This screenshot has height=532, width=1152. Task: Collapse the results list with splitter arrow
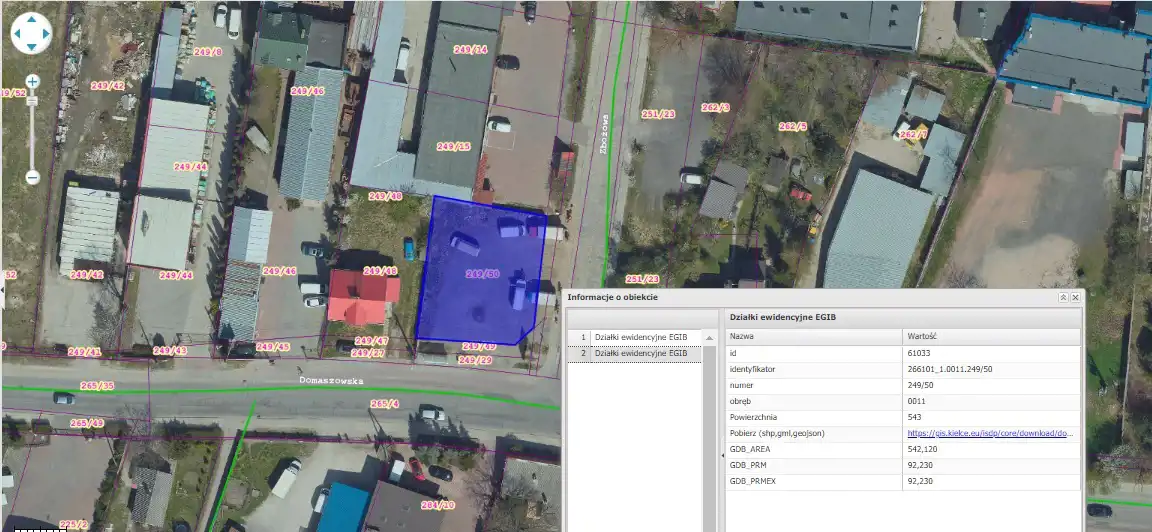tap(721, 455)
